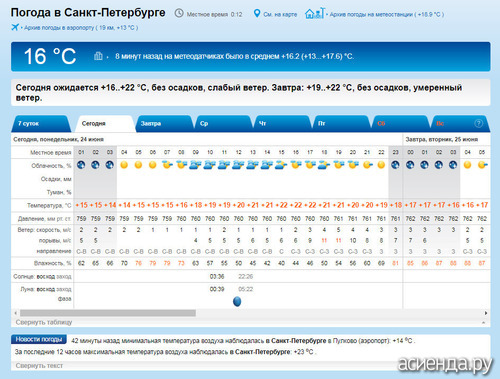Open the «См. на карте» link

pos(280,14)
